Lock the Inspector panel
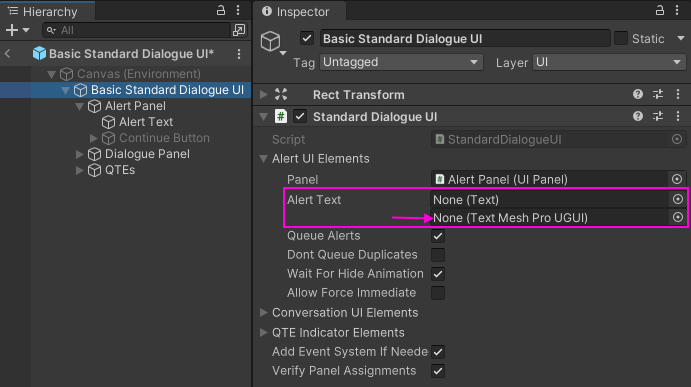Viewport: 691px width, 387px height. point(660,11)
